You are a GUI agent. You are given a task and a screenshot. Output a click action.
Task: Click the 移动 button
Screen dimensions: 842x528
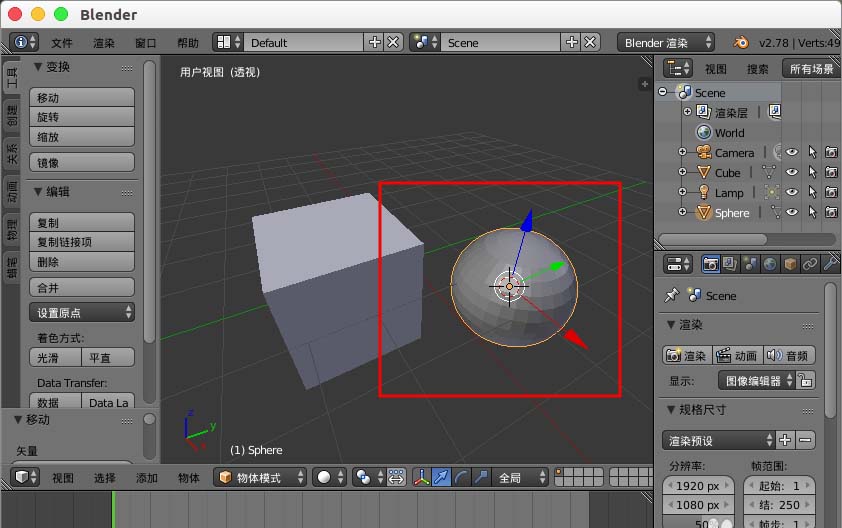tap(82, 97)
